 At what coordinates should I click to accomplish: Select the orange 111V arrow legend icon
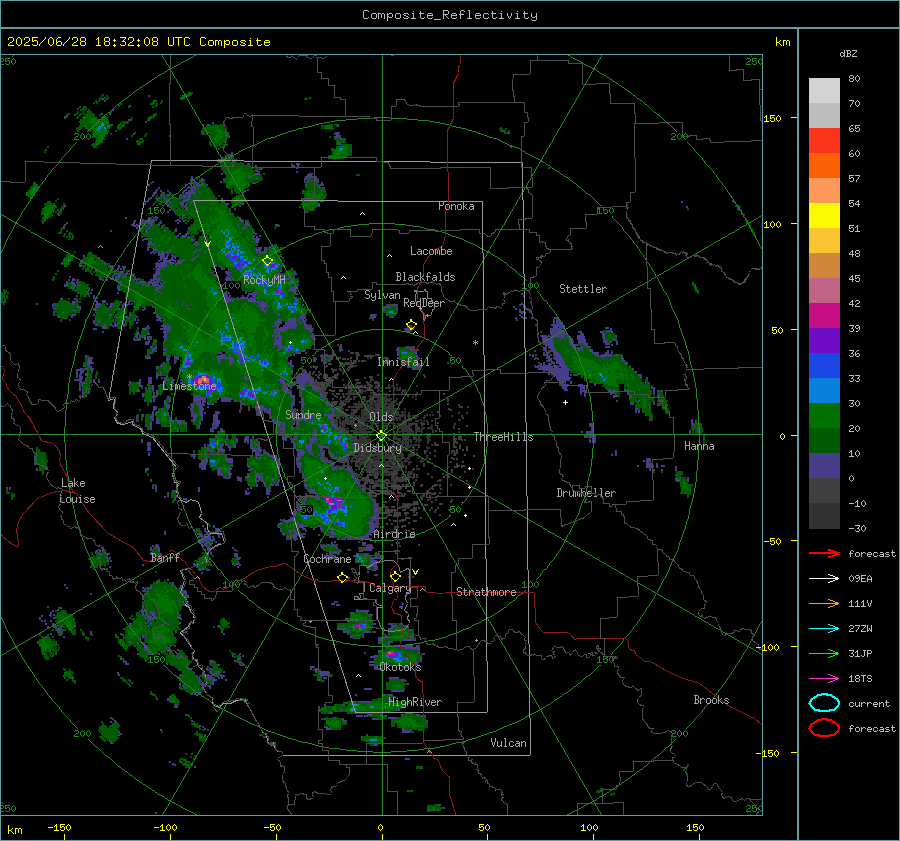tap(824, 603)
